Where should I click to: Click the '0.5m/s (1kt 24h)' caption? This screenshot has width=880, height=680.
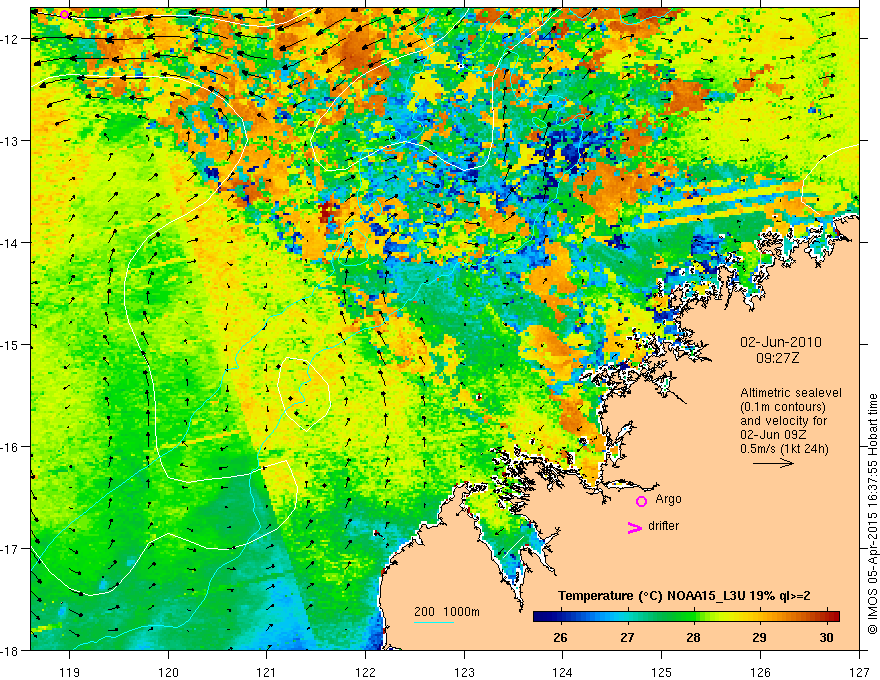(x=784, y=449)
